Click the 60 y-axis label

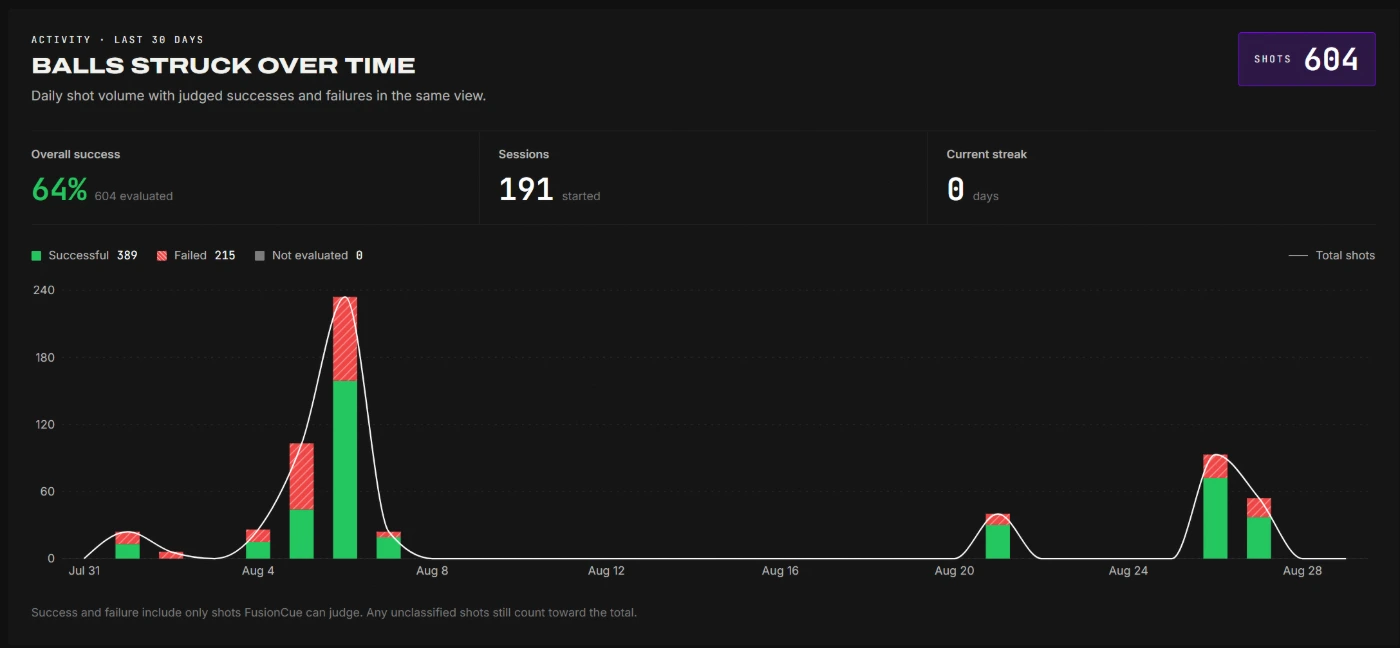tap(47, 491)
